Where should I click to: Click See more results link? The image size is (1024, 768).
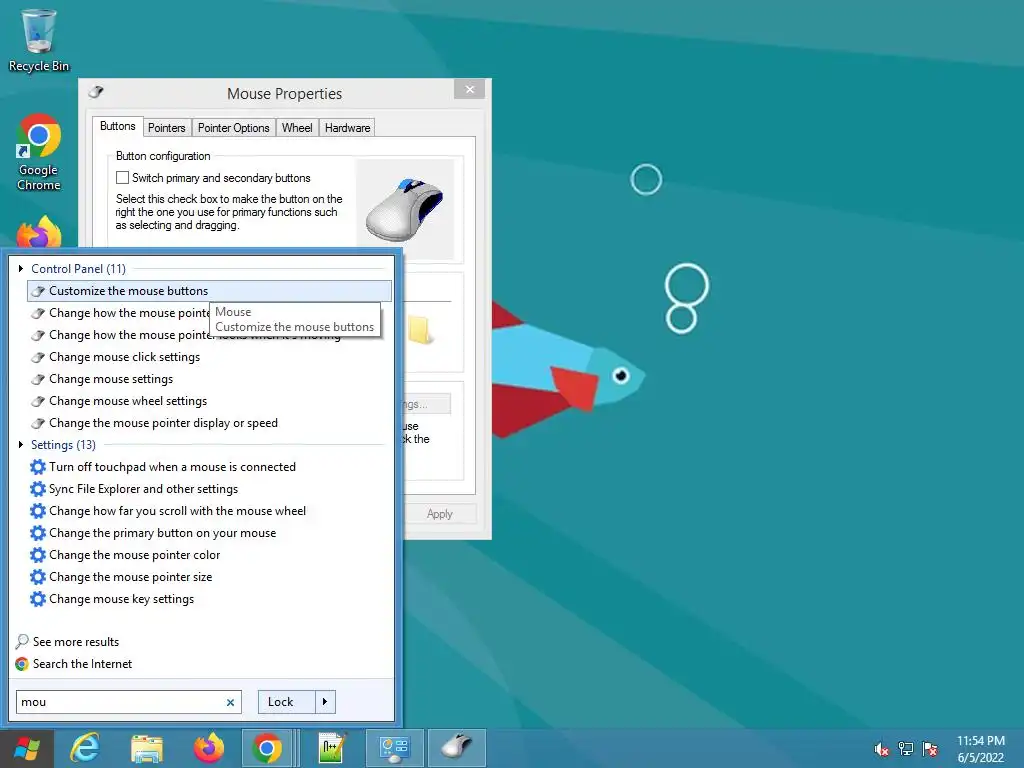[x=76, y=642]
